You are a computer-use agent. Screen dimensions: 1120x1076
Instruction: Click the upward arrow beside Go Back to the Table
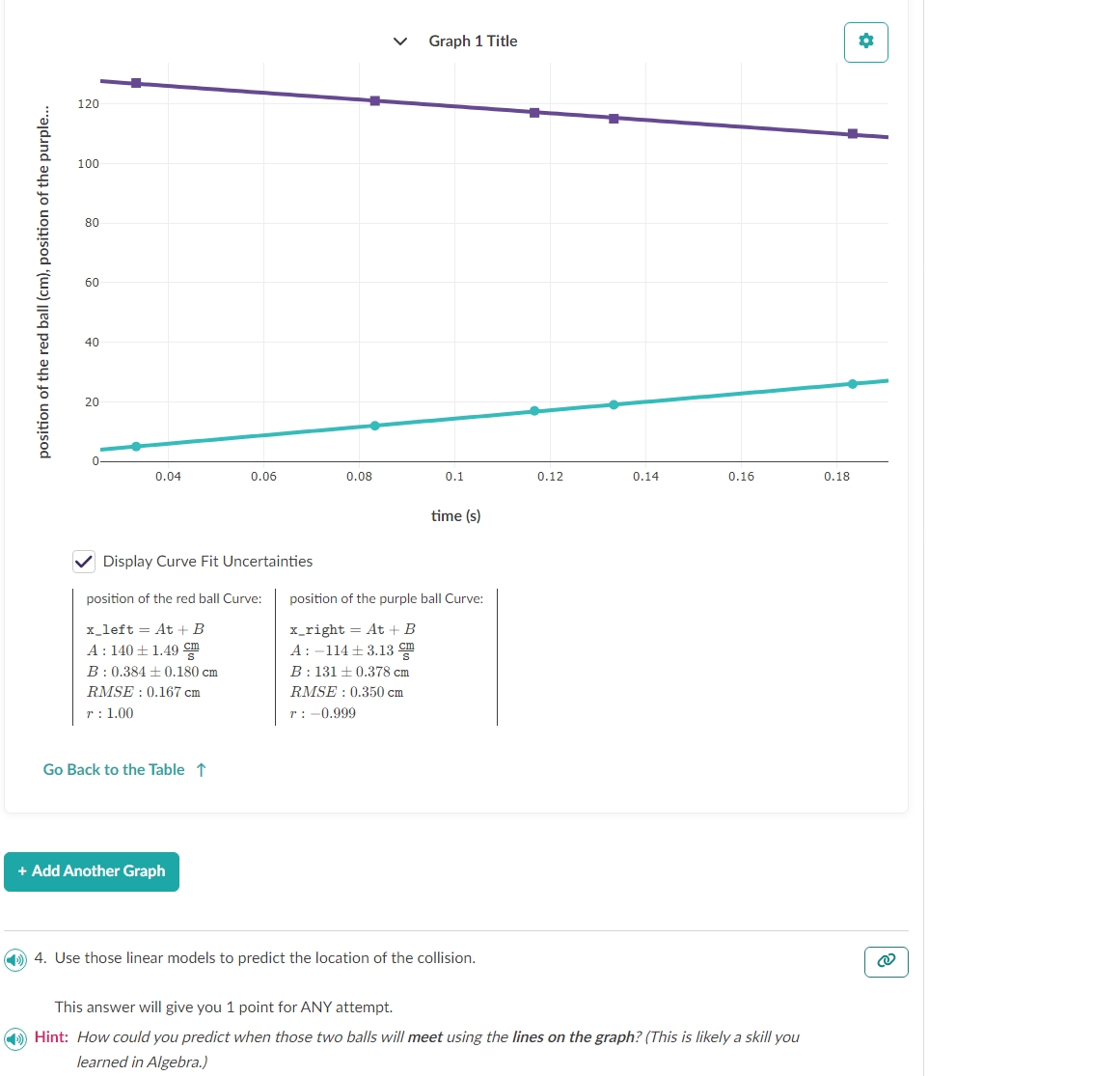tap(201, 768)
